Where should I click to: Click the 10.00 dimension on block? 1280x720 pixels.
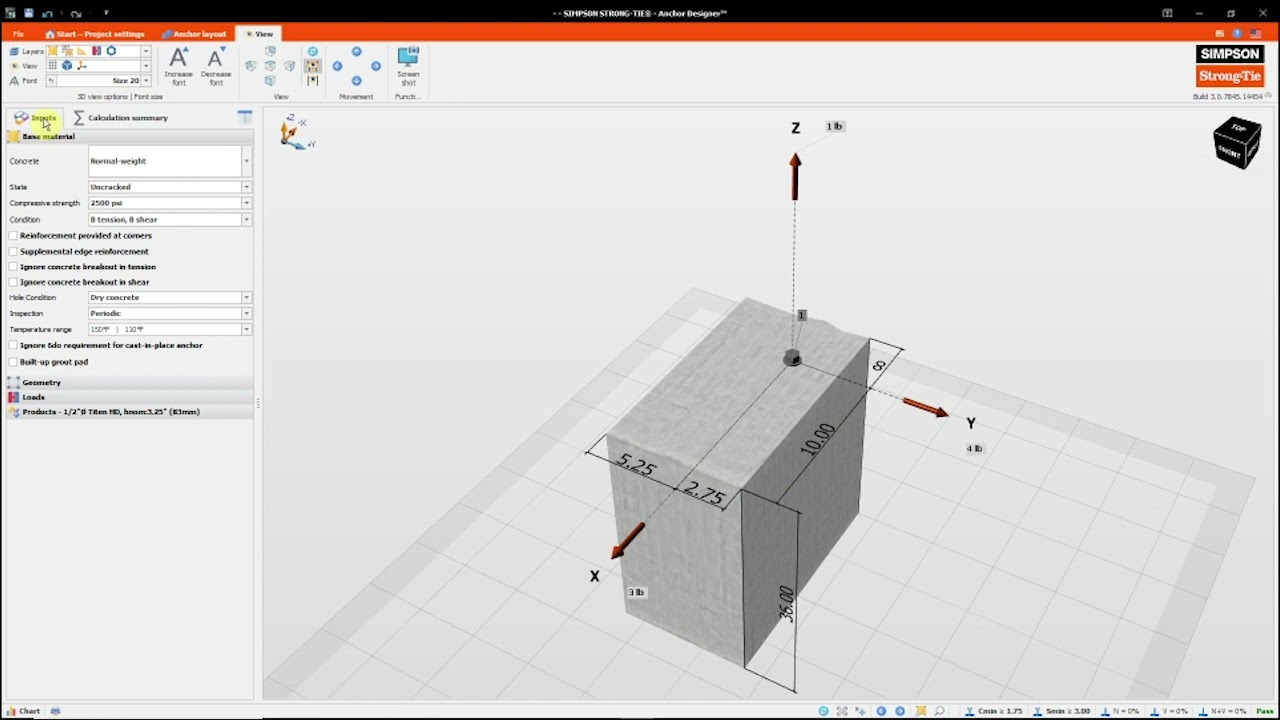pos(817,439)
